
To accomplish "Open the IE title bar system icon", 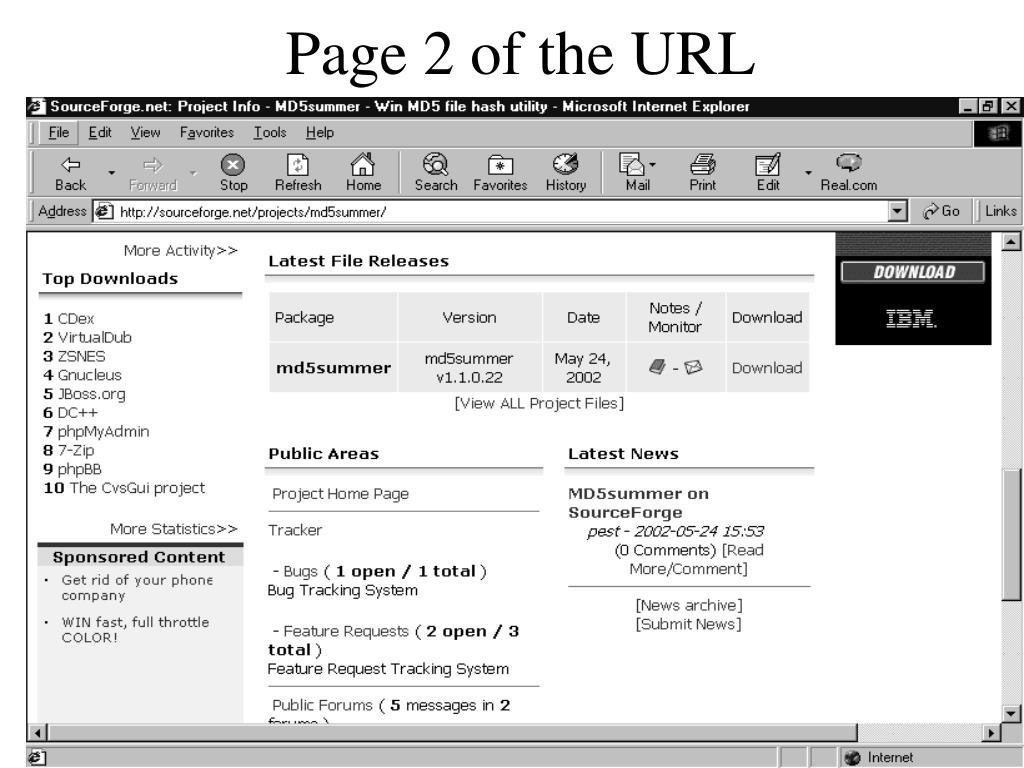I will click(x=37, y=106).
